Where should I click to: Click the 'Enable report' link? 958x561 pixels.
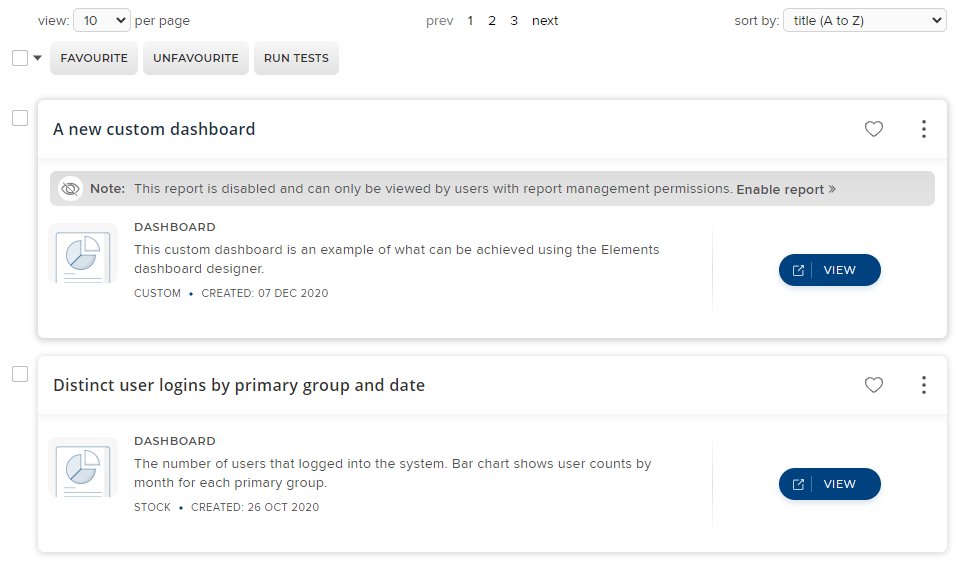coord(785,189)
